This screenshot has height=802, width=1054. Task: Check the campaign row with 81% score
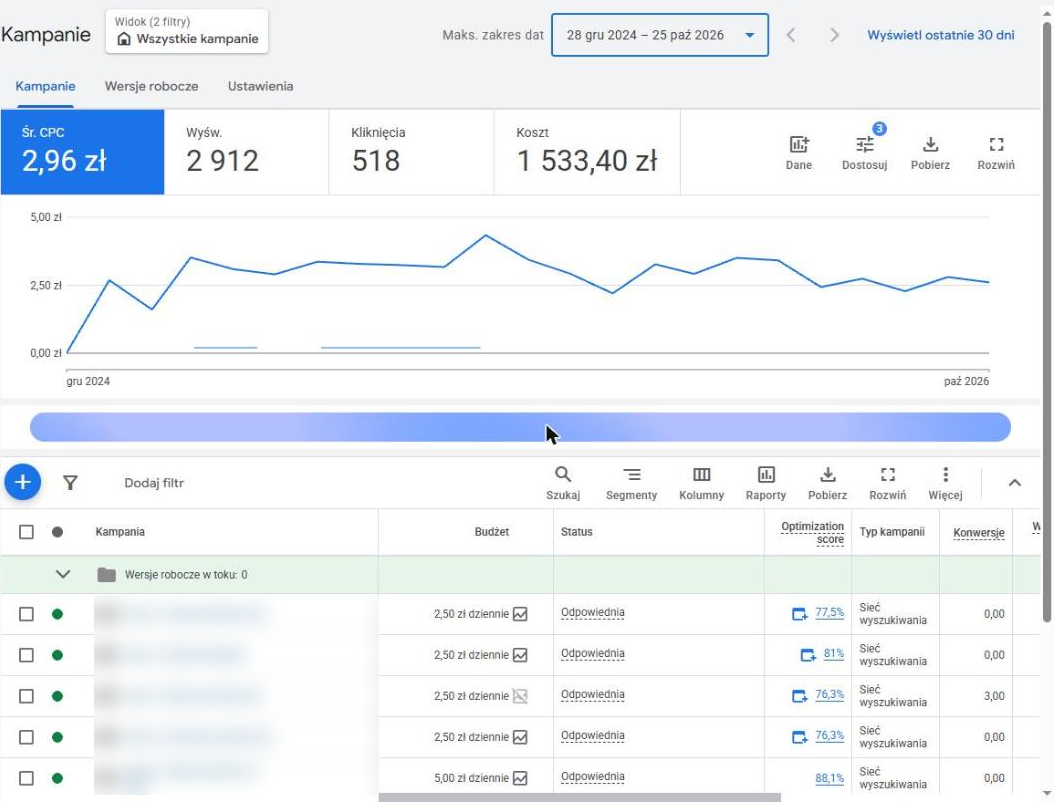[x=26, y=655]
